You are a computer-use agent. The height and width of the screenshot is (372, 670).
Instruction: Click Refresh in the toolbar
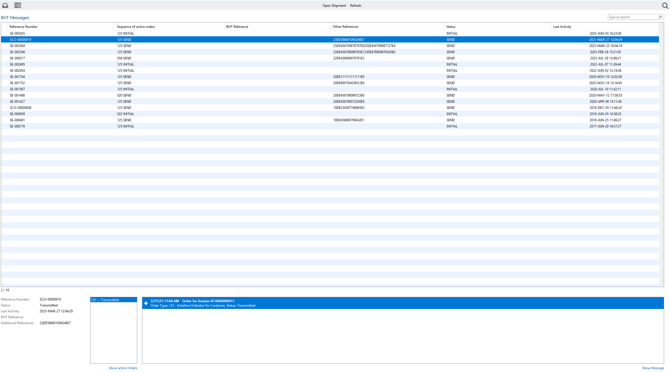356,6
